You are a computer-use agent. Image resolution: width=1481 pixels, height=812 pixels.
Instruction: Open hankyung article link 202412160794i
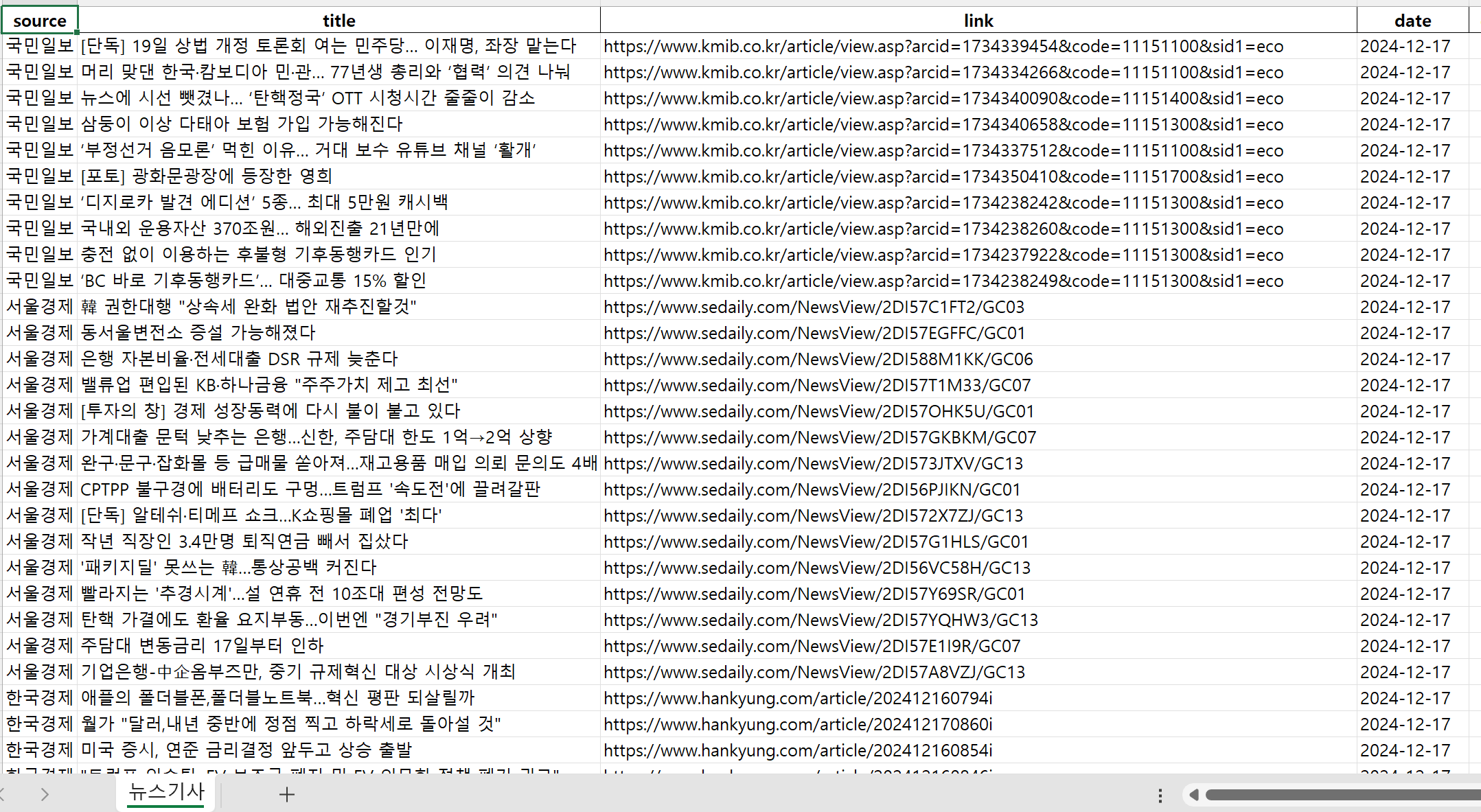coord(798,699)
